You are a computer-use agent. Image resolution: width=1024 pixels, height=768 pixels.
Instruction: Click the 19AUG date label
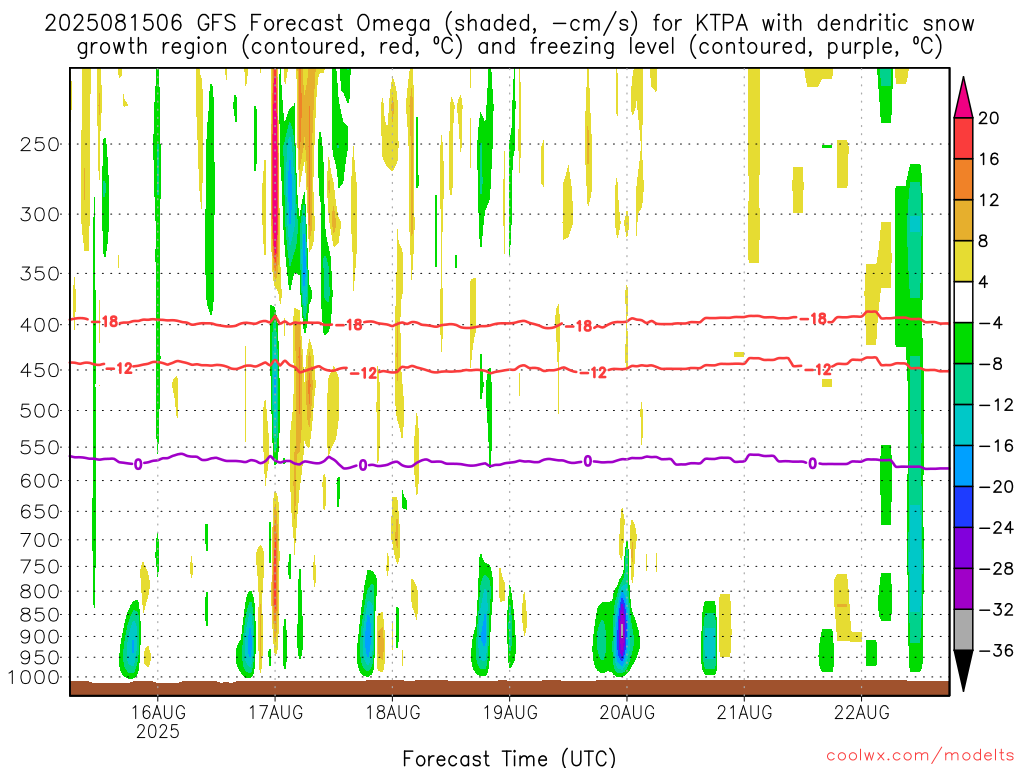[510, 712]
